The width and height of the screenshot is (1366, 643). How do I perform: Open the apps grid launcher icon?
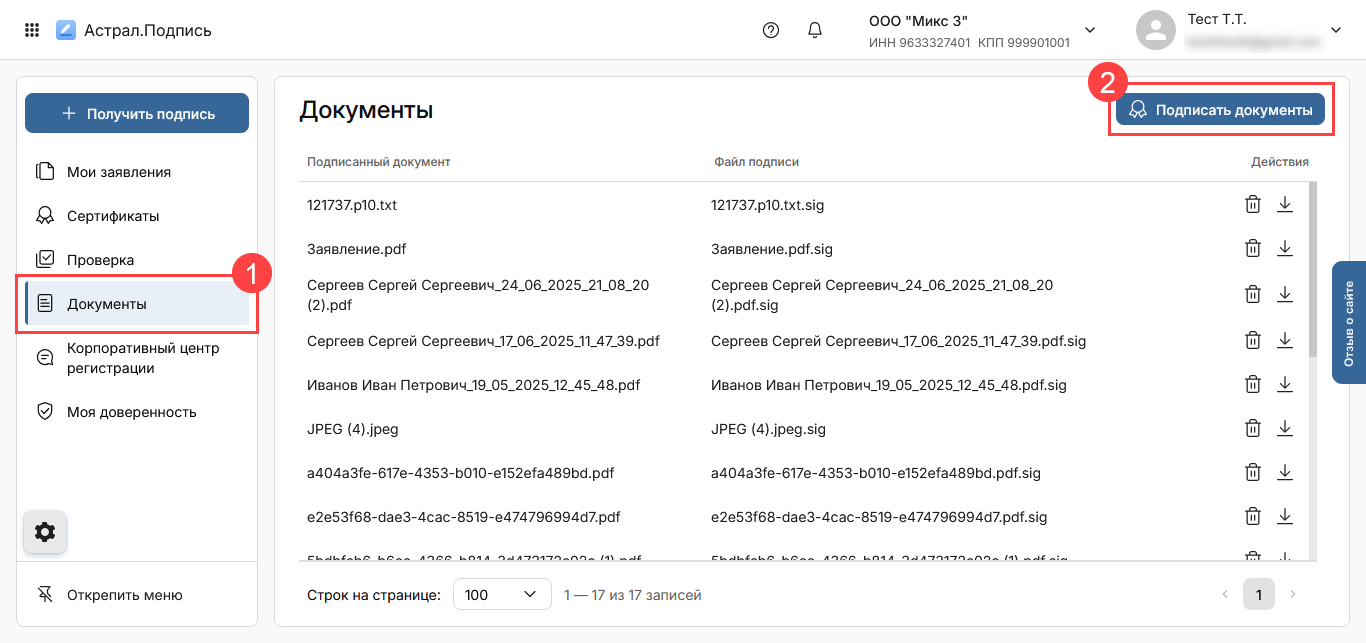tap(32, 30)
